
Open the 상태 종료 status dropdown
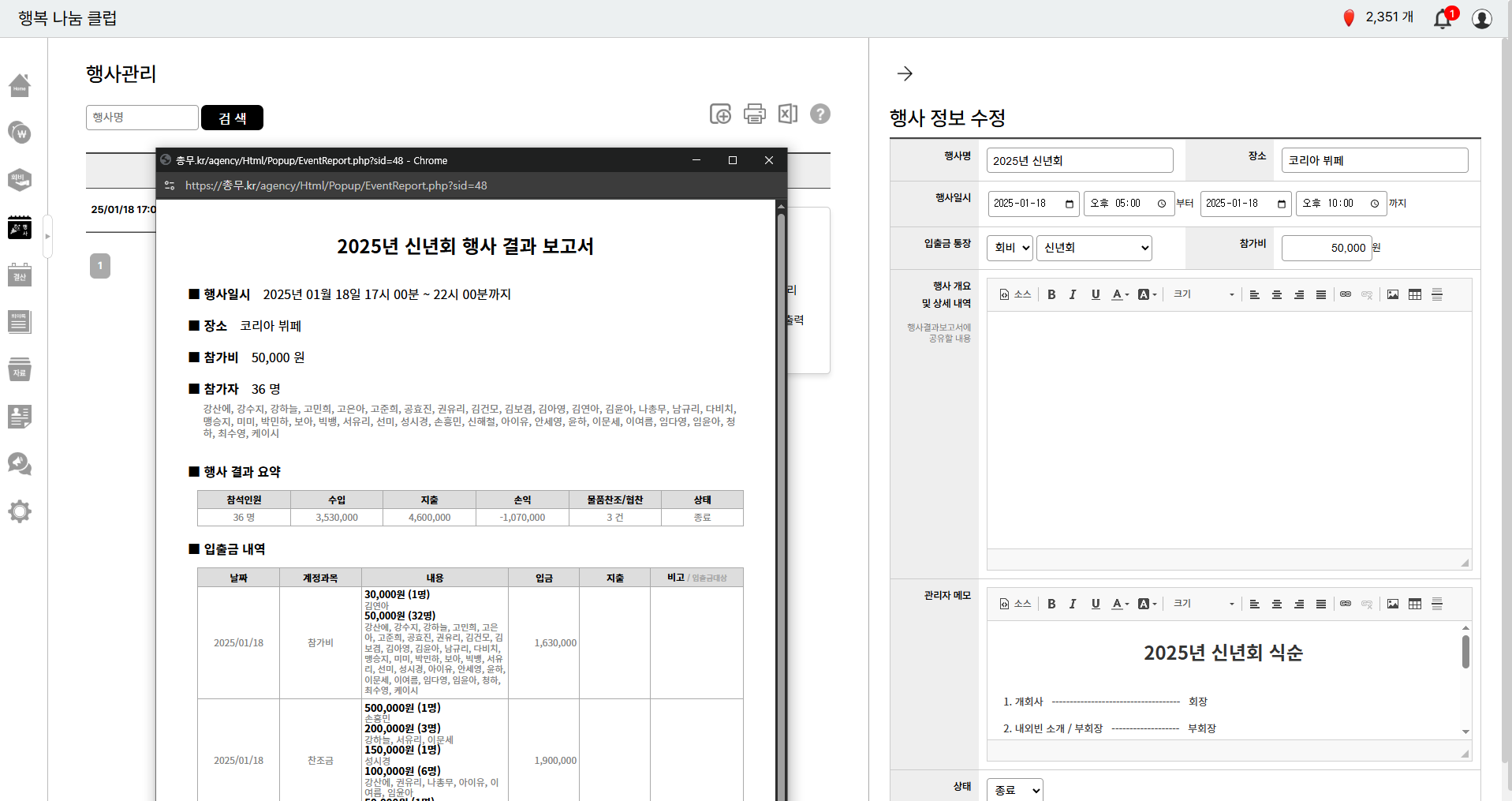(x=1014, y=789)
